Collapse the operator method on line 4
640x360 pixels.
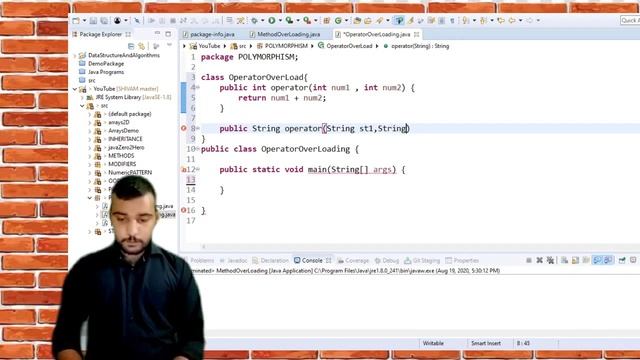pyautogui.click(x=198, y=87)
